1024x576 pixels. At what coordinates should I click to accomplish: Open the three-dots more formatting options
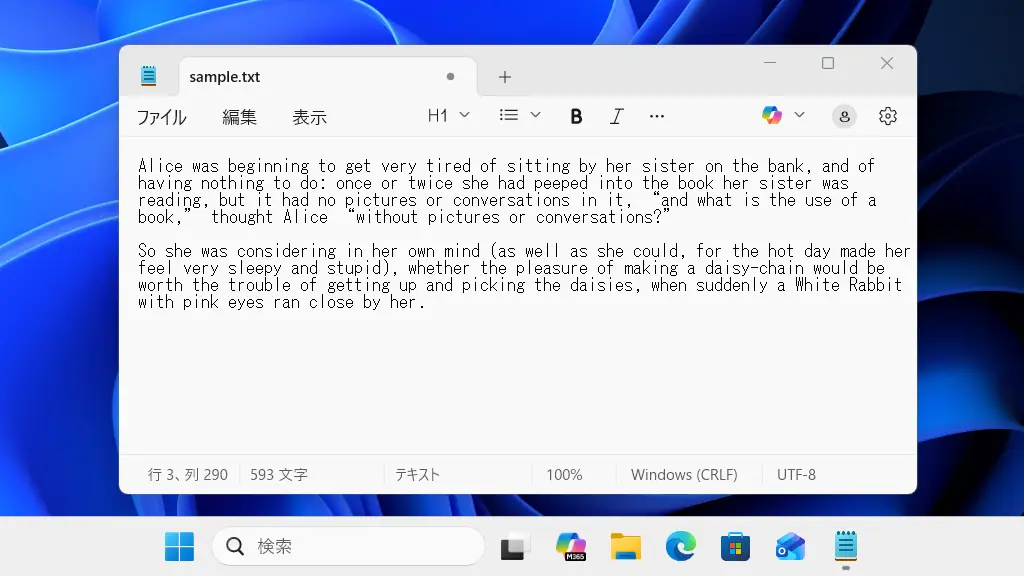pyautogui.click(x=656, y=116)
